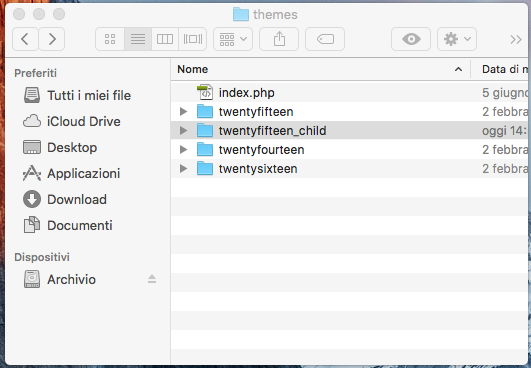Click the Quick Look eye button
This screenshot has width=531, height=368.
[411, 39]
